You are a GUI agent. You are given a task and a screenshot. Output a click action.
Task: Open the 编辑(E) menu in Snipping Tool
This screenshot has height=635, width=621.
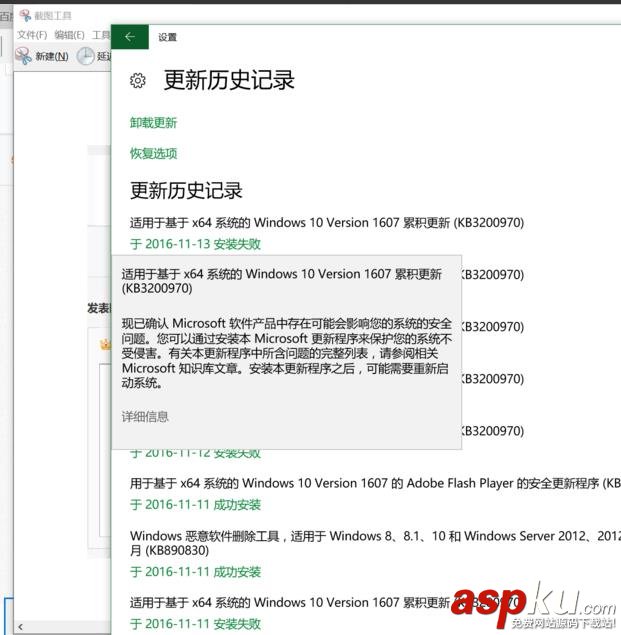coord(69,35)
